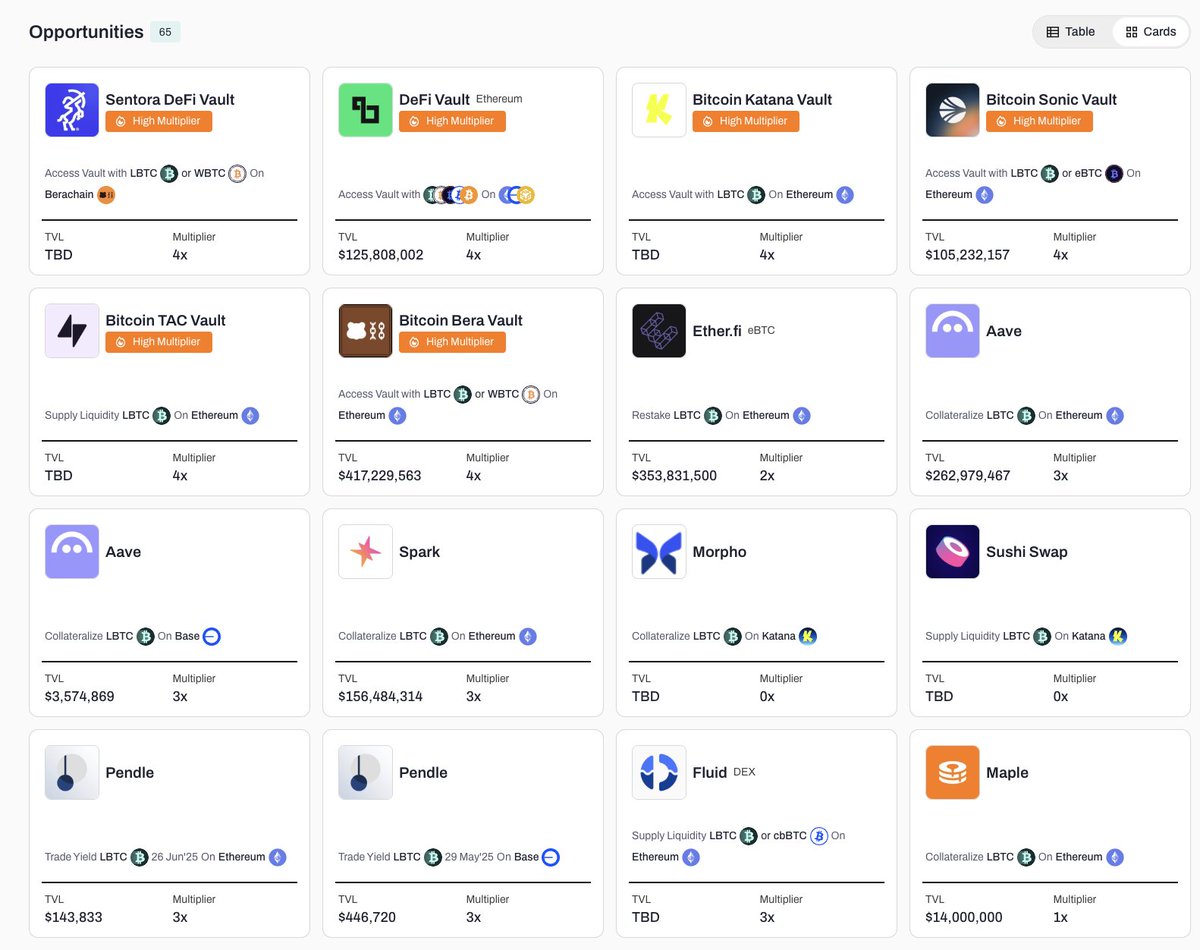The width and height of the screenshot is (1200, 950).
Task: Click stacked token icons on DeFi Vault card
Action: 451,195
